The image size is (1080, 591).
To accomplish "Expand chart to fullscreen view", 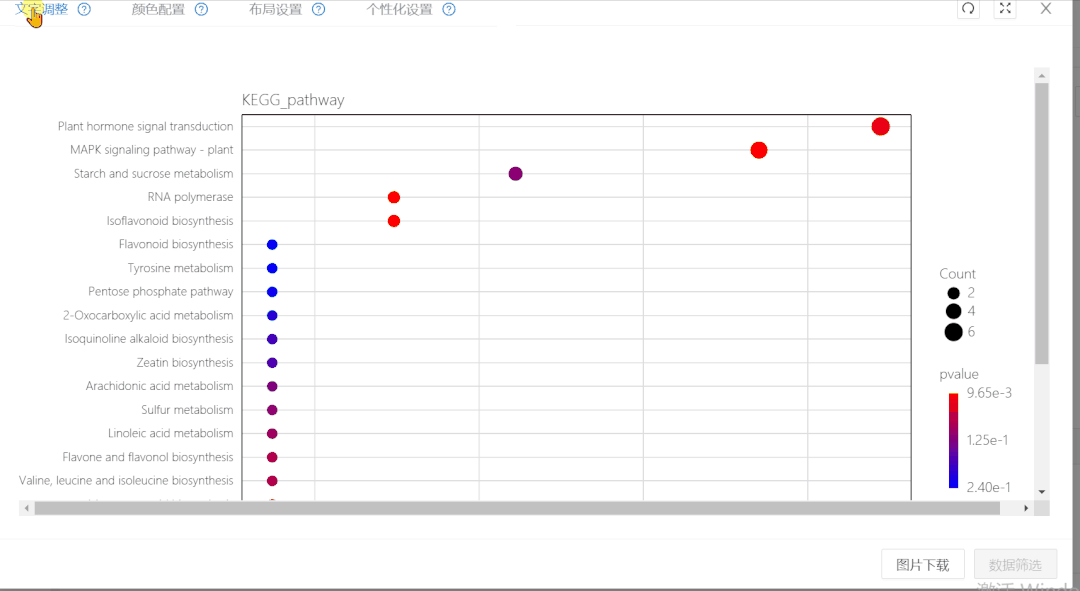I will click(1005, 9).
